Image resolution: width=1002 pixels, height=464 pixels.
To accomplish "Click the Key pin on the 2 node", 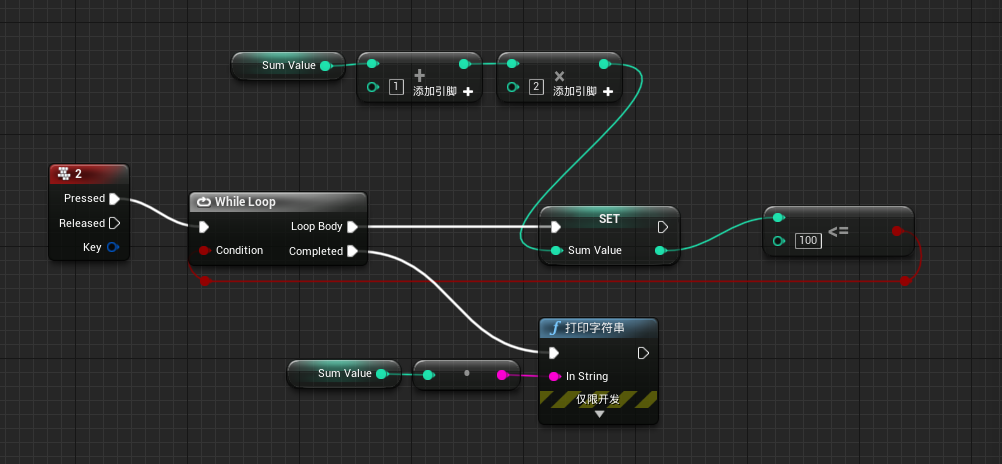I will (x=113, y=247).
